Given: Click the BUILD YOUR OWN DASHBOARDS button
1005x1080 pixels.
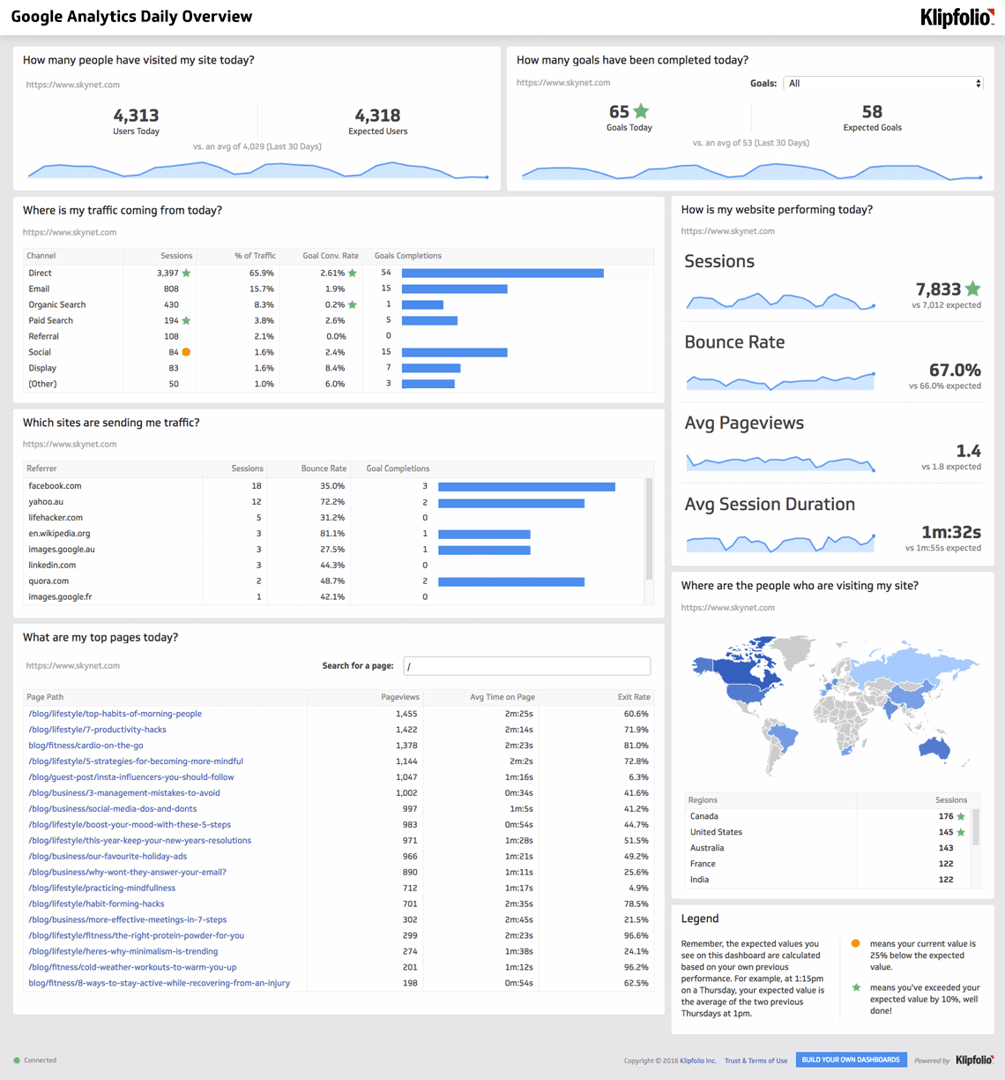Looking at the screenshot, I should pos(851,1059).
